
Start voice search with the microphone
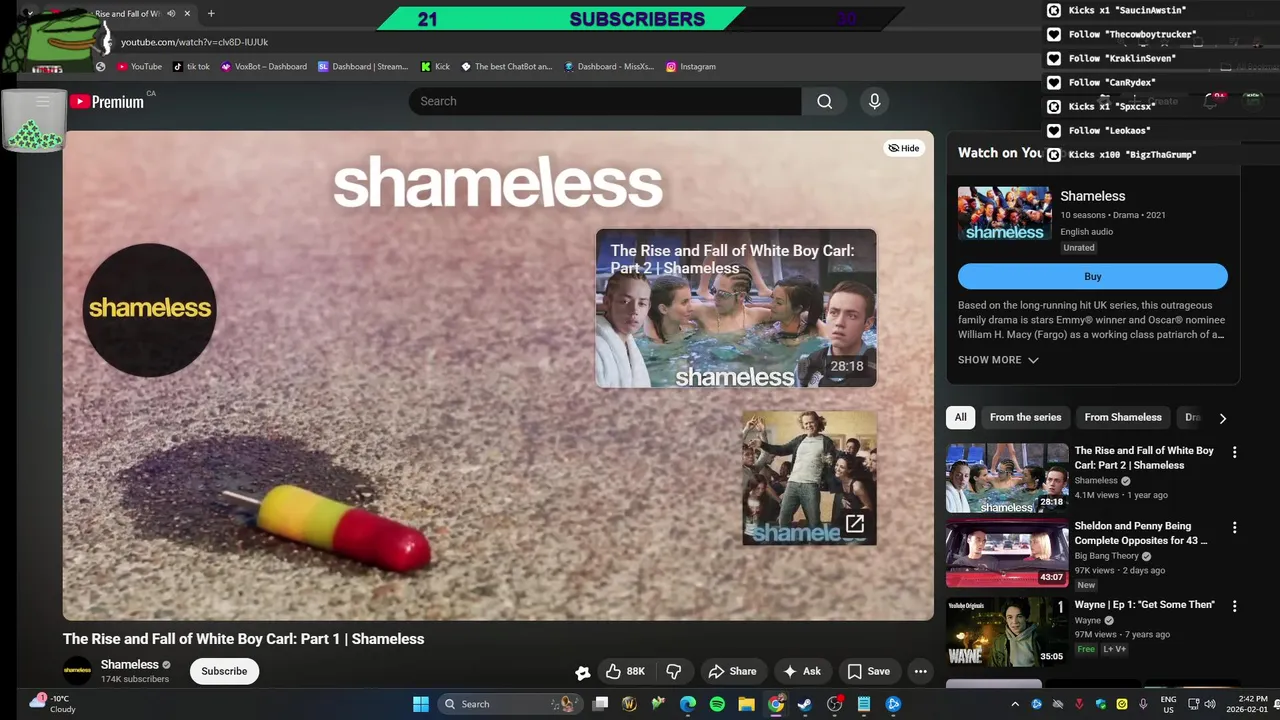click(x=874, y=101)
